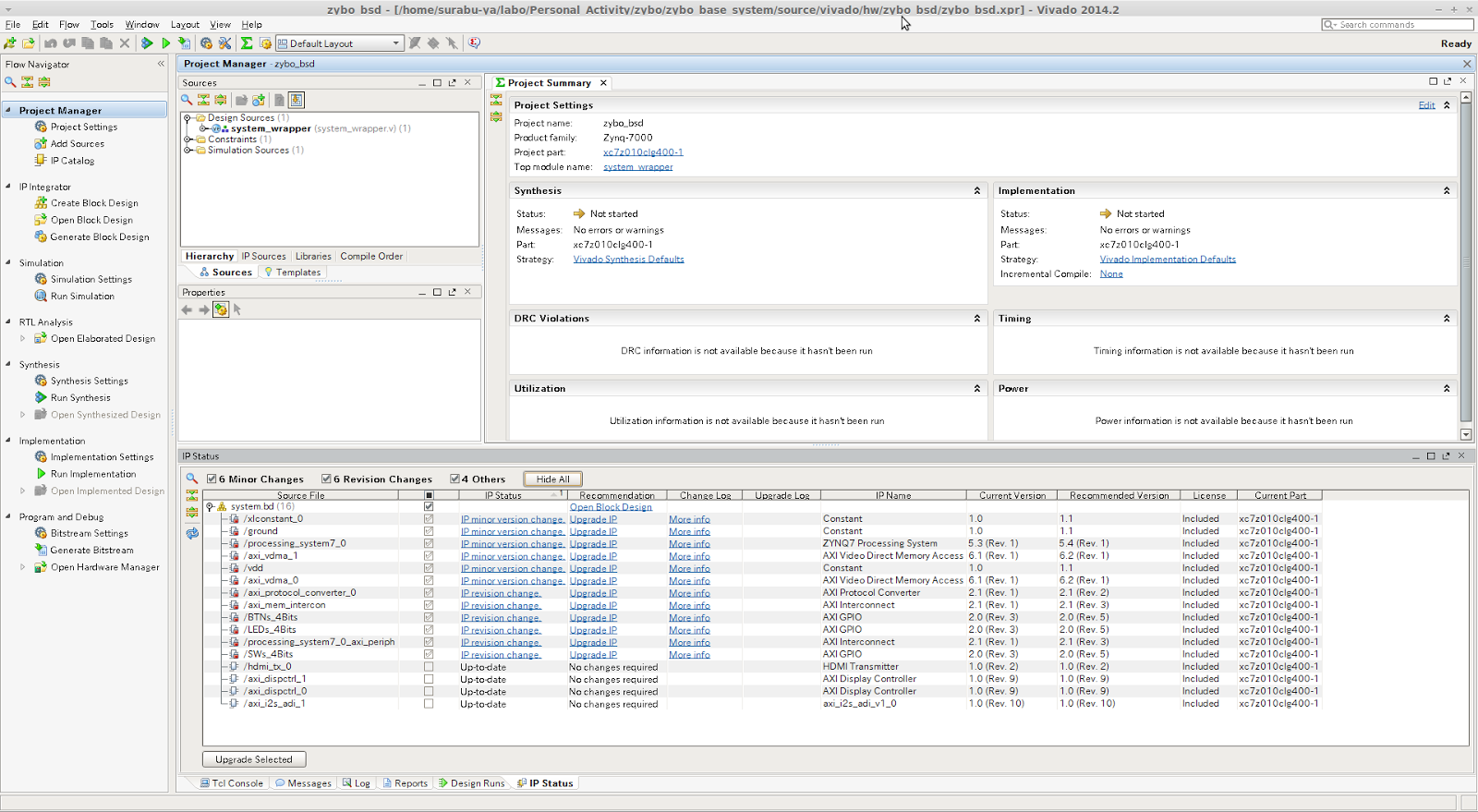Screen dimensions: 1478x812
Task: Click the xc7z010clg400-1 project part link
Action: click(x=643, y=151)
